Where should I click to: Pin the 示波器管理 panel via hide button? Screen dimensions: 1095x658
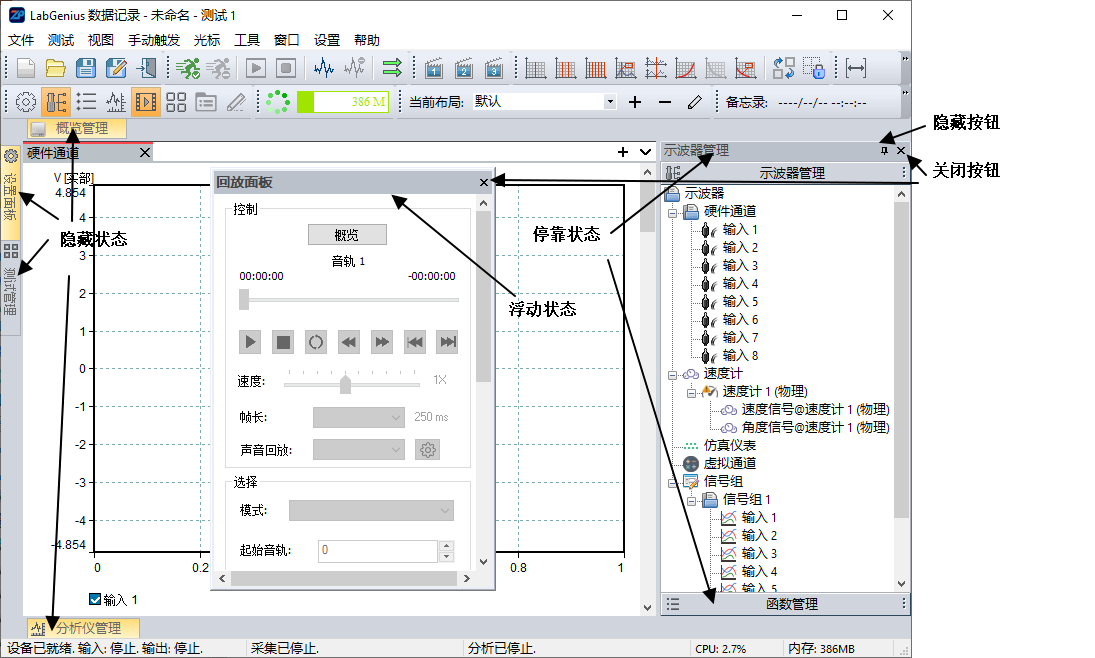(884, 150)
